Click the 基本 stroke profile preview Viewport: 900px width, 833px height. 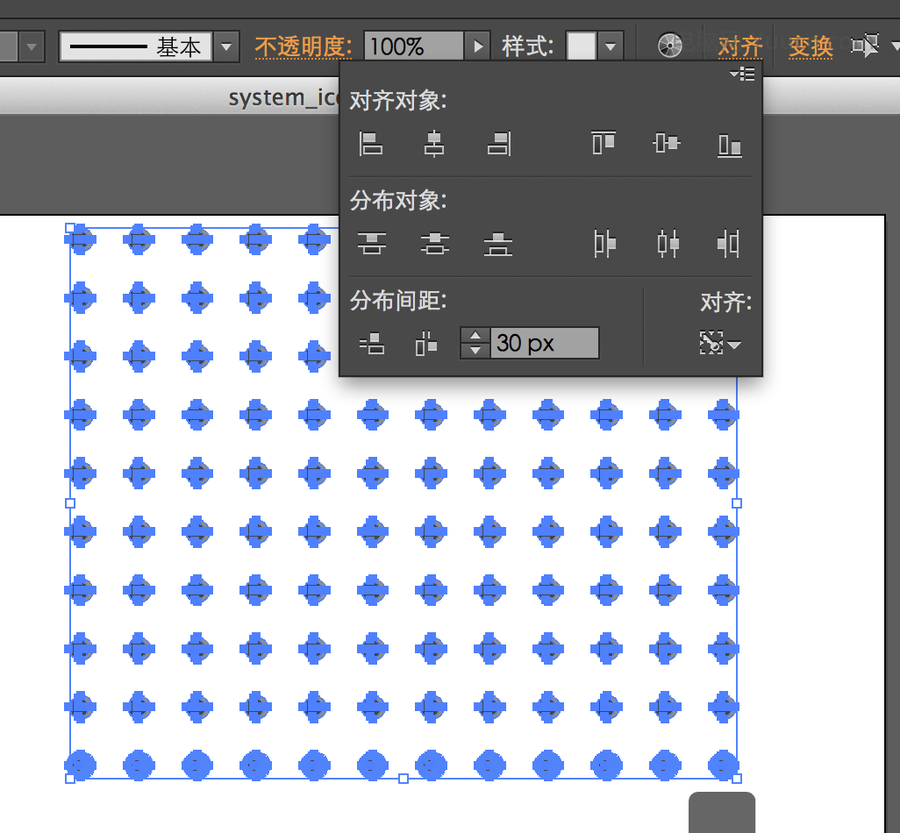136,46
